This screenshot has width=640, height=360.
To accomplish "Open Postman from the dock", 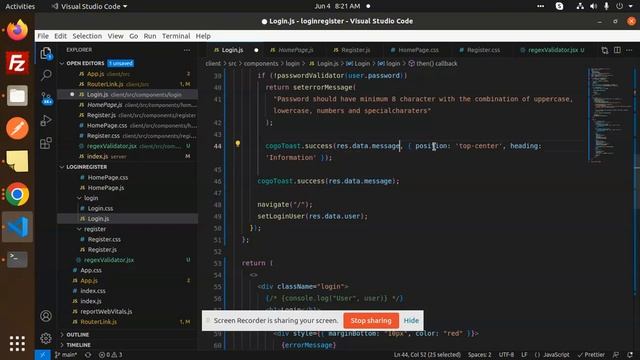I will pyautogui.click(x=17, y=128).
